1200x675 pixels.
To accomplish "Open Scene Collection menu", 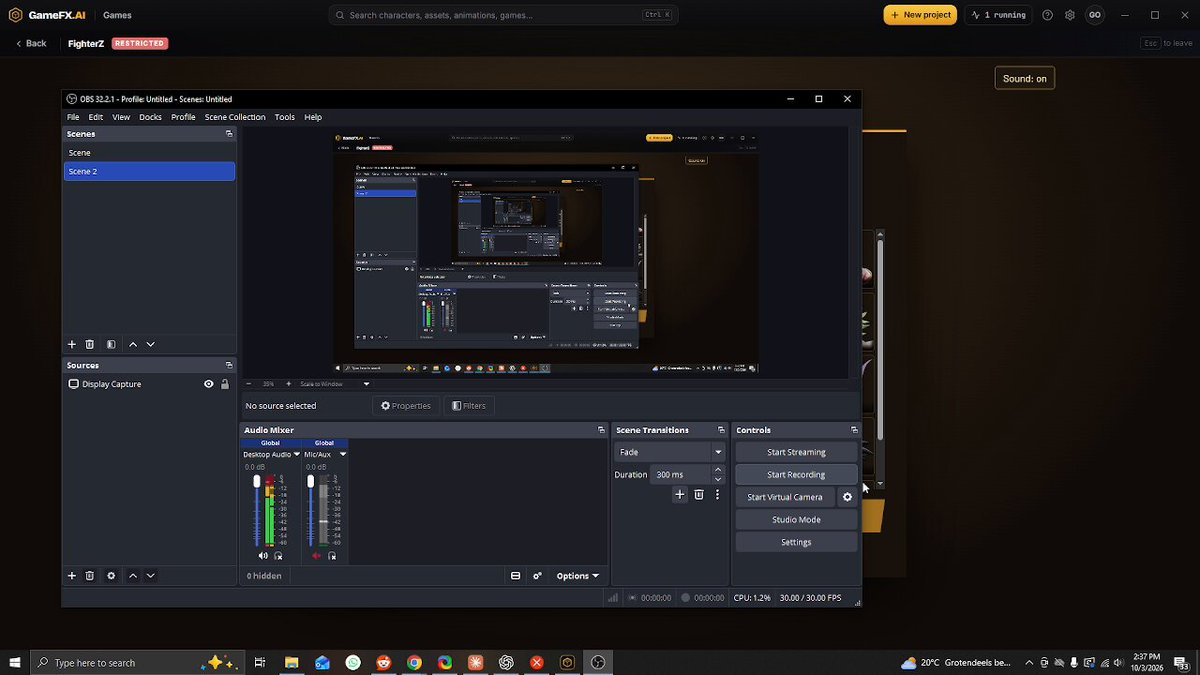I will [235, 117].
